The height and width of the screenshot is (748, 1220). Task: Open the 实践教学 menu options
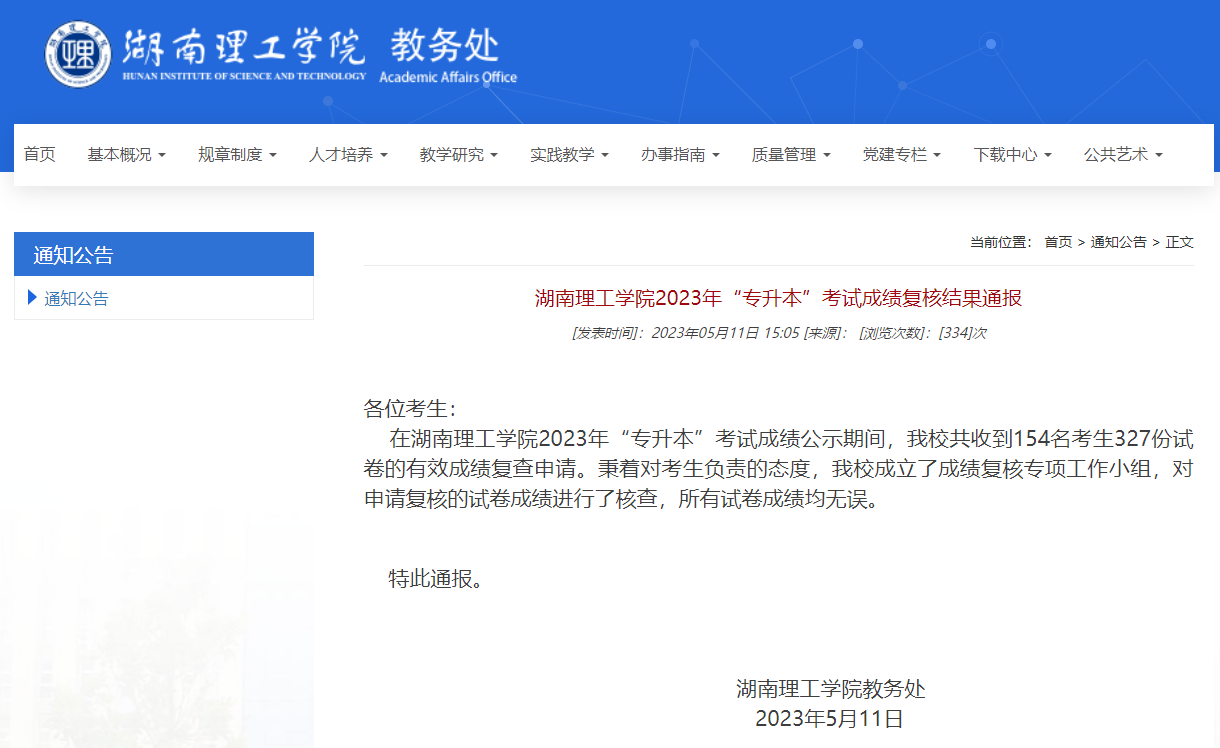point(563,155)
